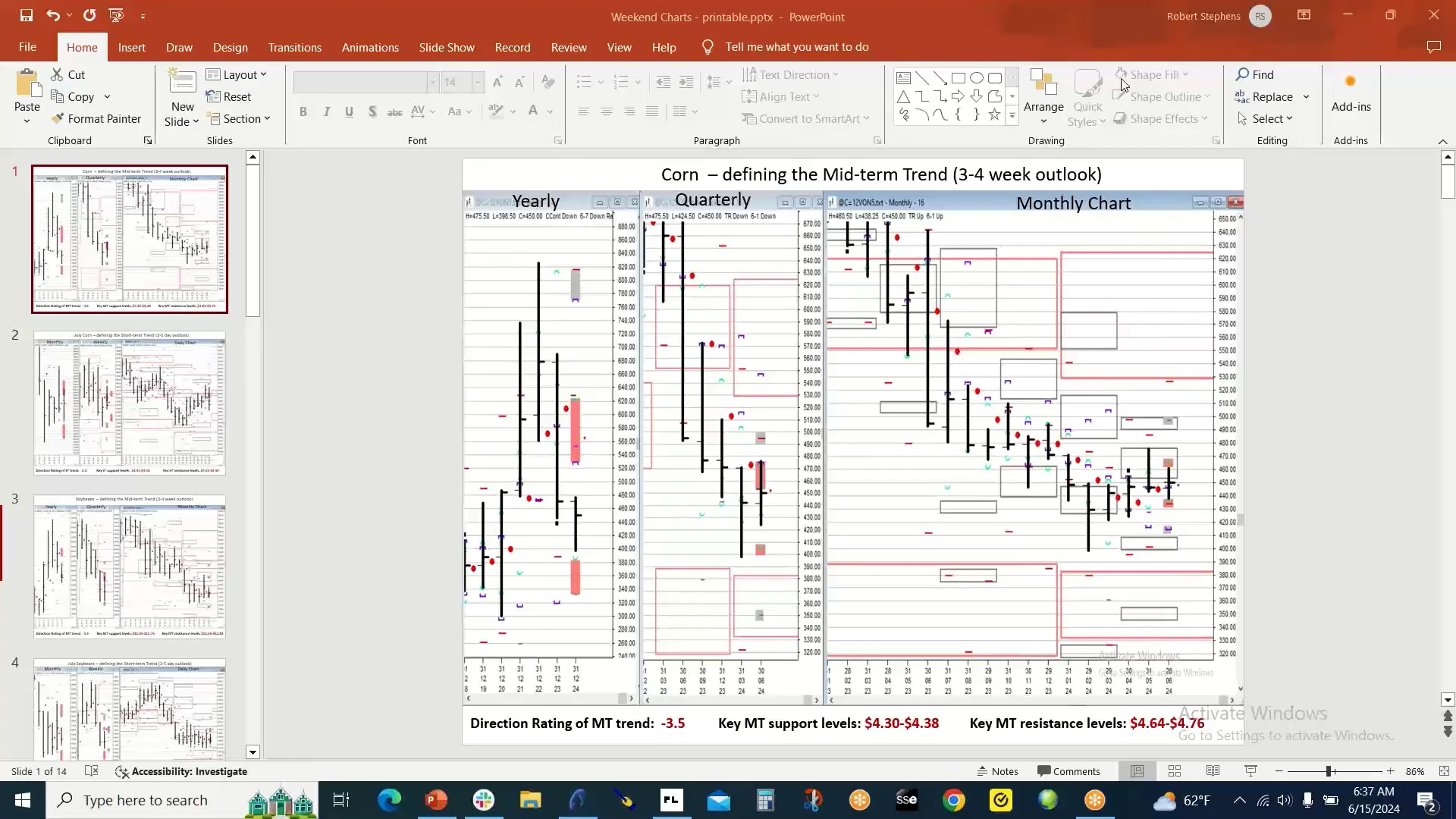
Task: Select the Isosceles Triangle shape
Action: tap(903, 96)
